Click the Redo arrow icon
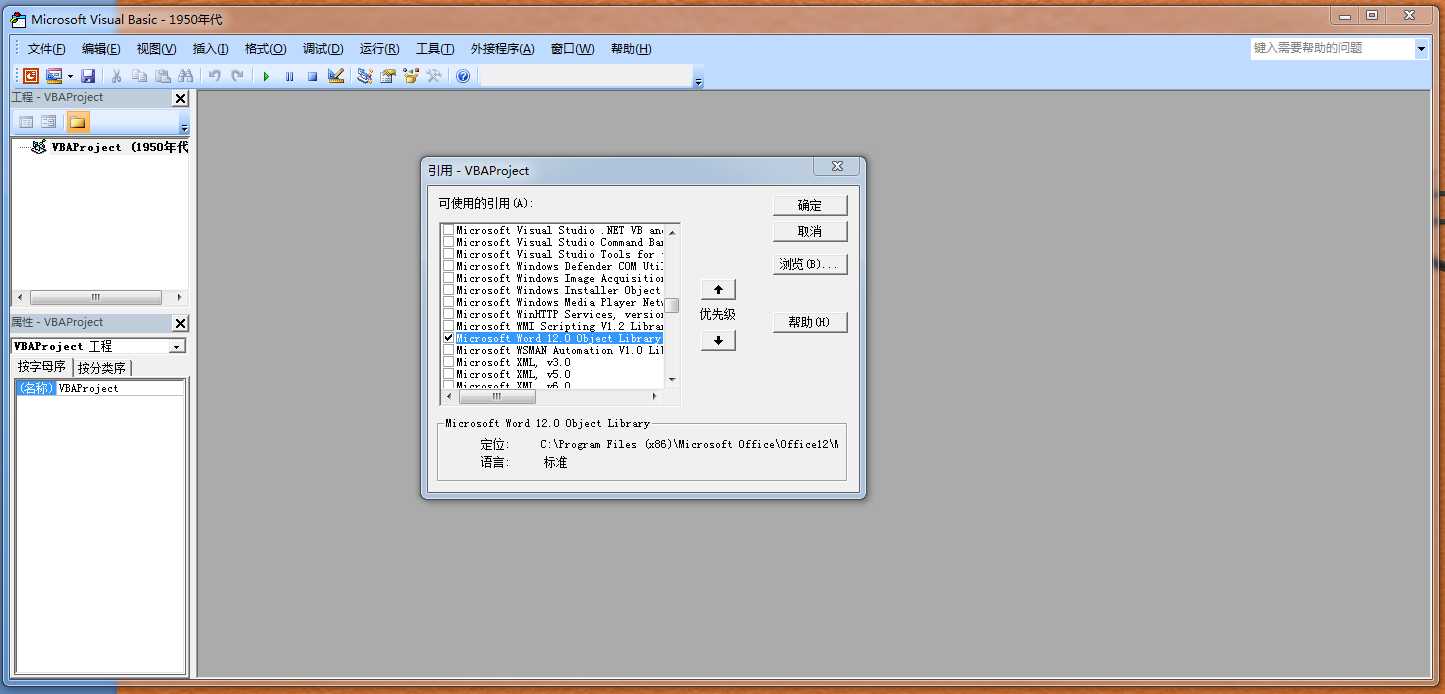Viewport: 1445px width, 694px height. pyautogui.click(x=237, y=76)
